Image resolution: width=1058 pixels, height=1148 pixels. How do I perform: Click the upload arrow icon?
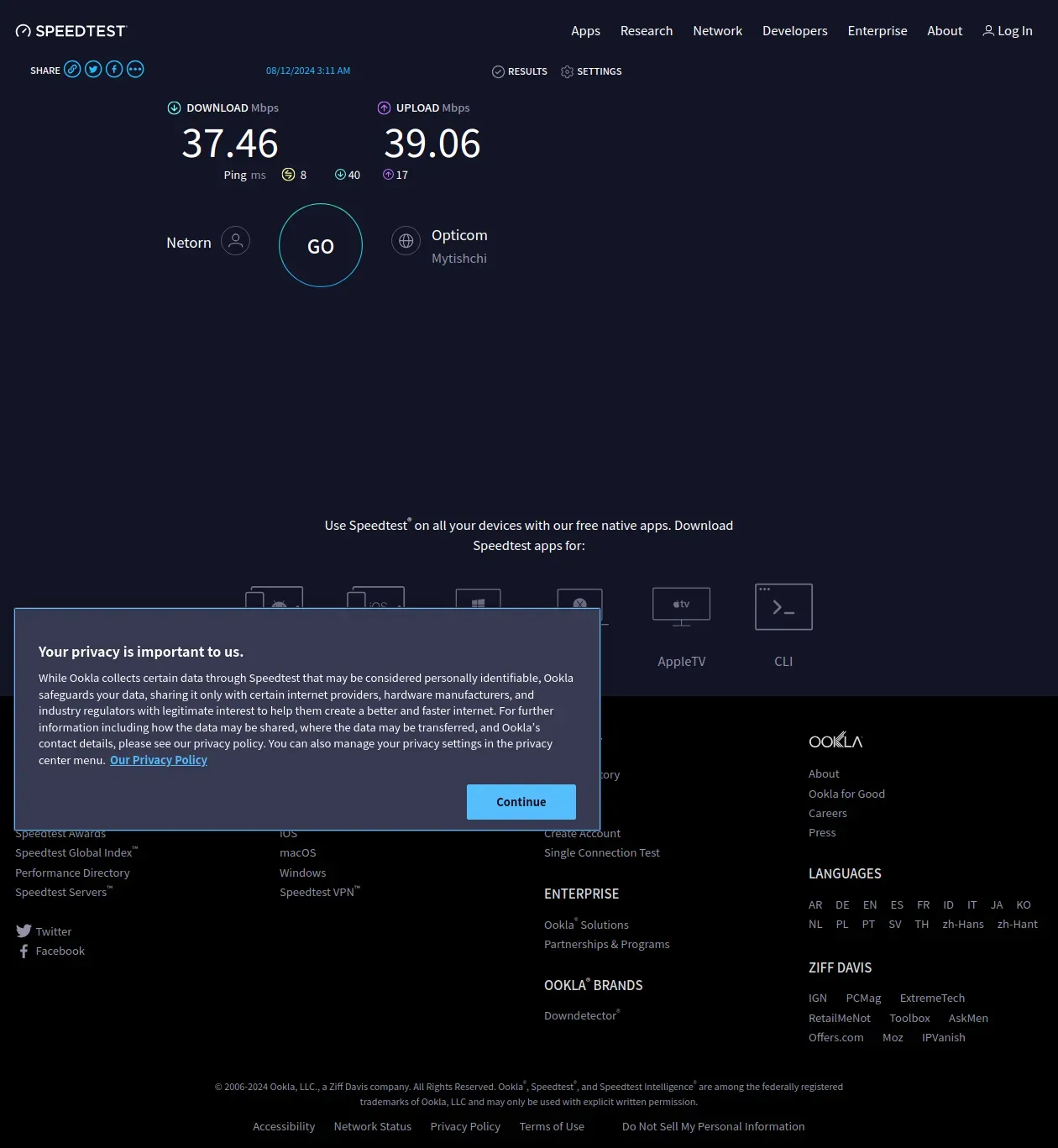[x=384, y=107]
